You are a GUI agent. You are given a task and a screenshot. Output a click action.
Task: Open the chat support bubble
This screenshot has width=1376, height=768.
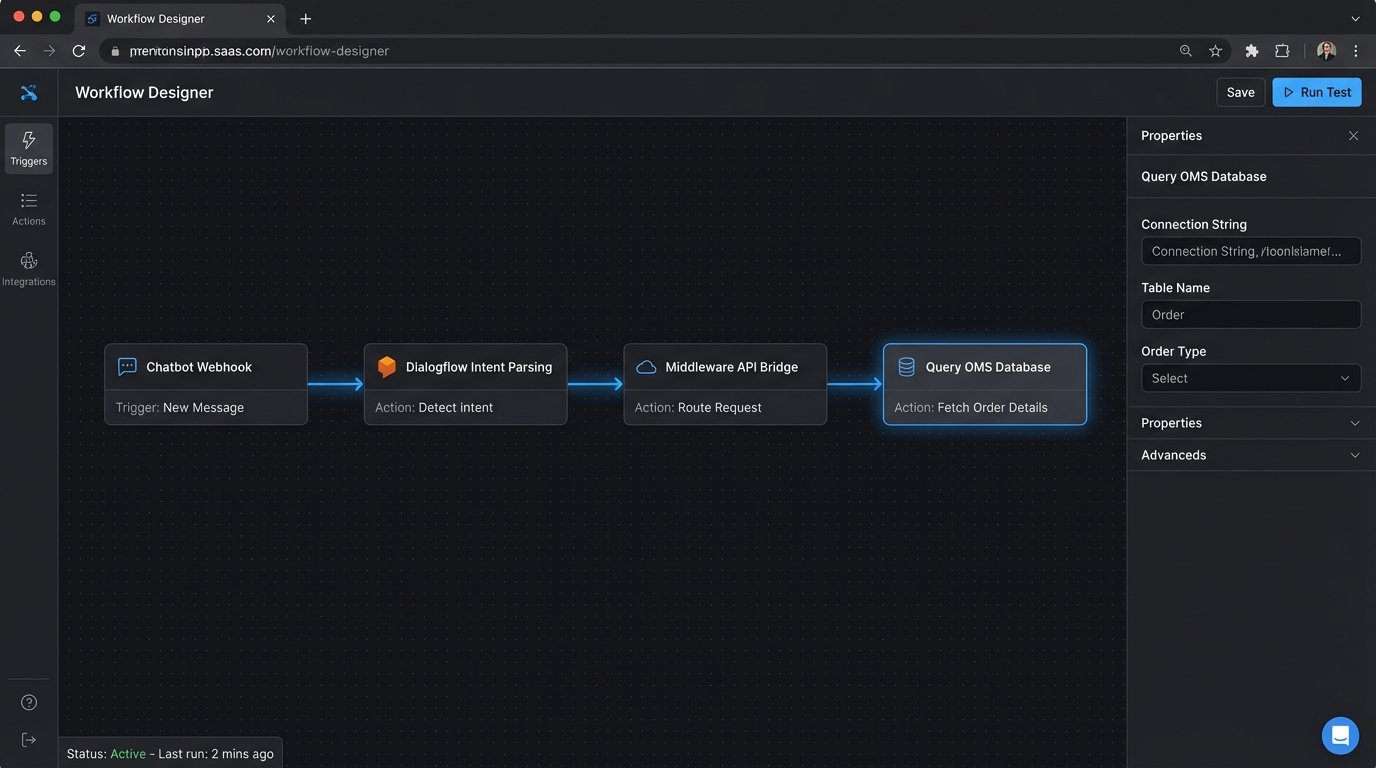[1340, 736]
